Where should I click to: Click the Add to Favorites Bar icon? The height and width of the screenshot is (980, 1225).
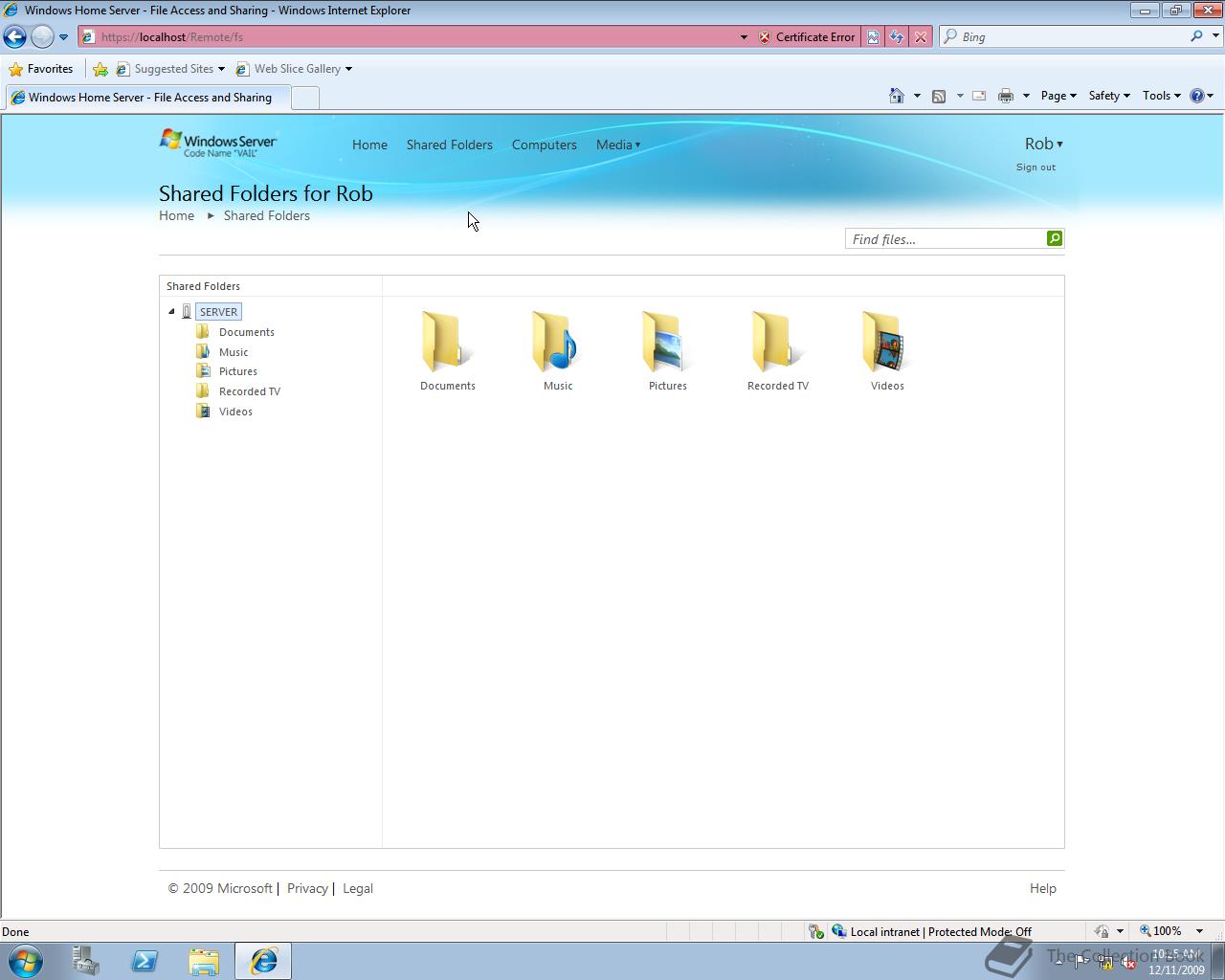tap(100, 69)
